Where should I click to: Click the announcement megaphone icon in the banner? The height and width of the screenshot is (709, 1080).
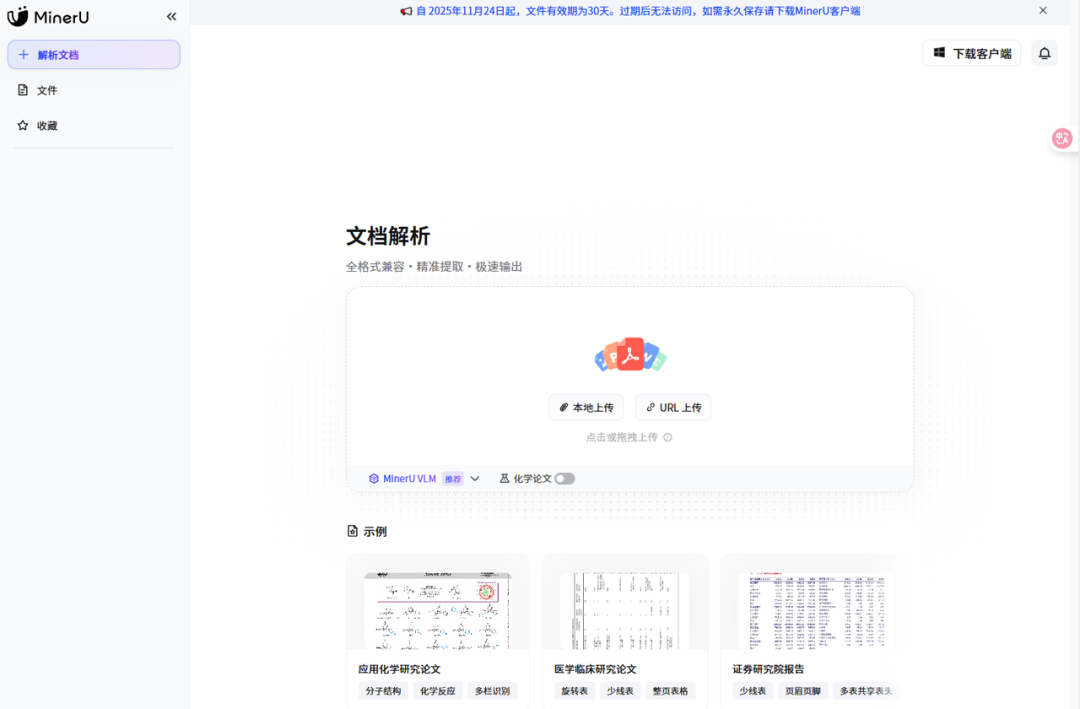tap(406, 11)
